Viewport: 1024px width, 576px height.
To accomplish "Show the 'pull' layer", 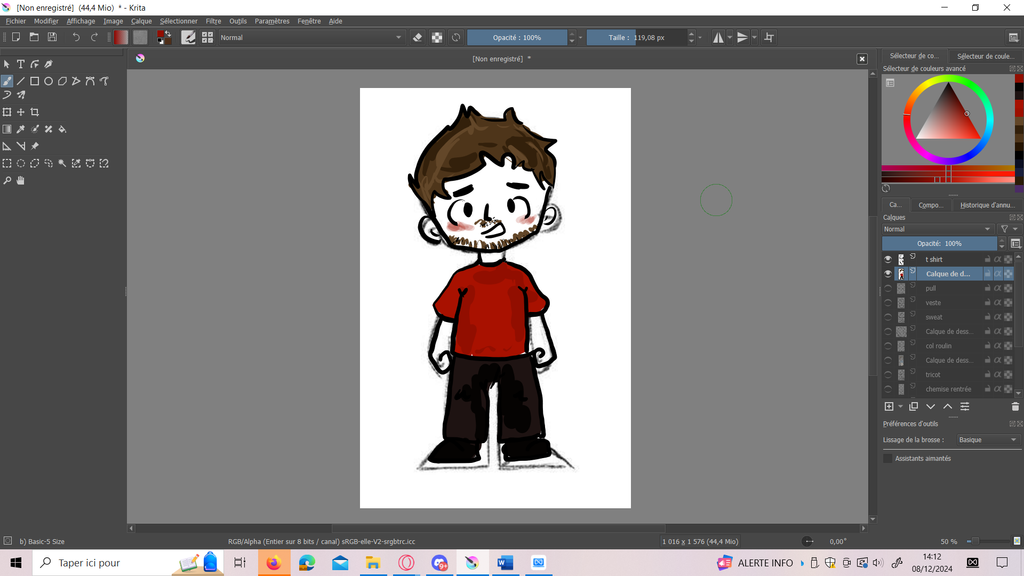I will [x=887, y=288].
